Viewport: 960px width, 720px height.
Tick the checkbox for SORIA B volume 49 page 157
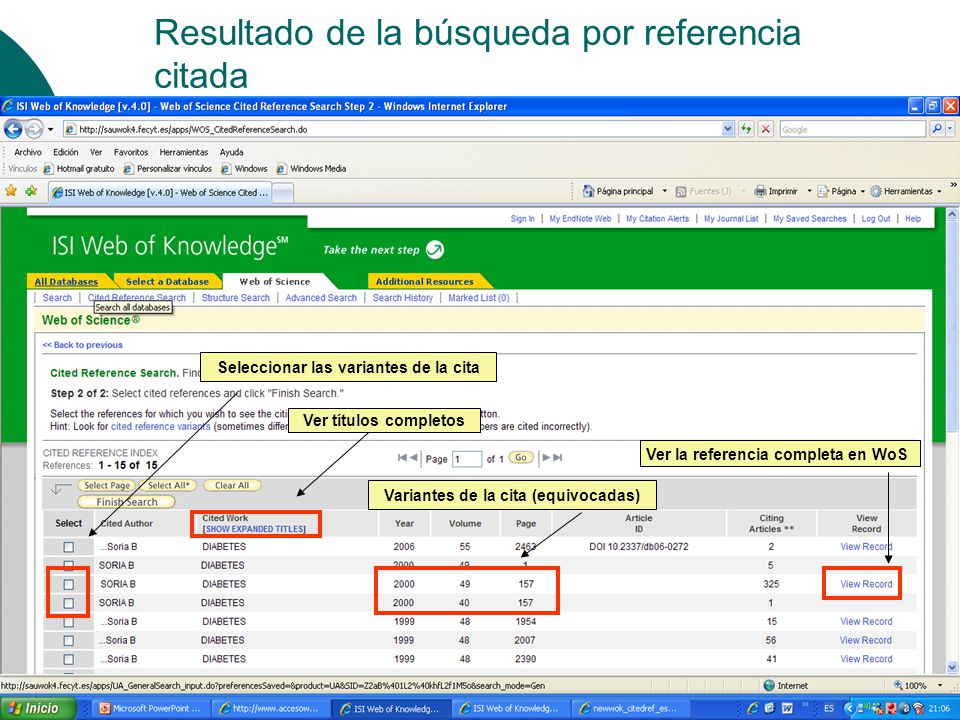pyautogui.click(x=69, y=584)
